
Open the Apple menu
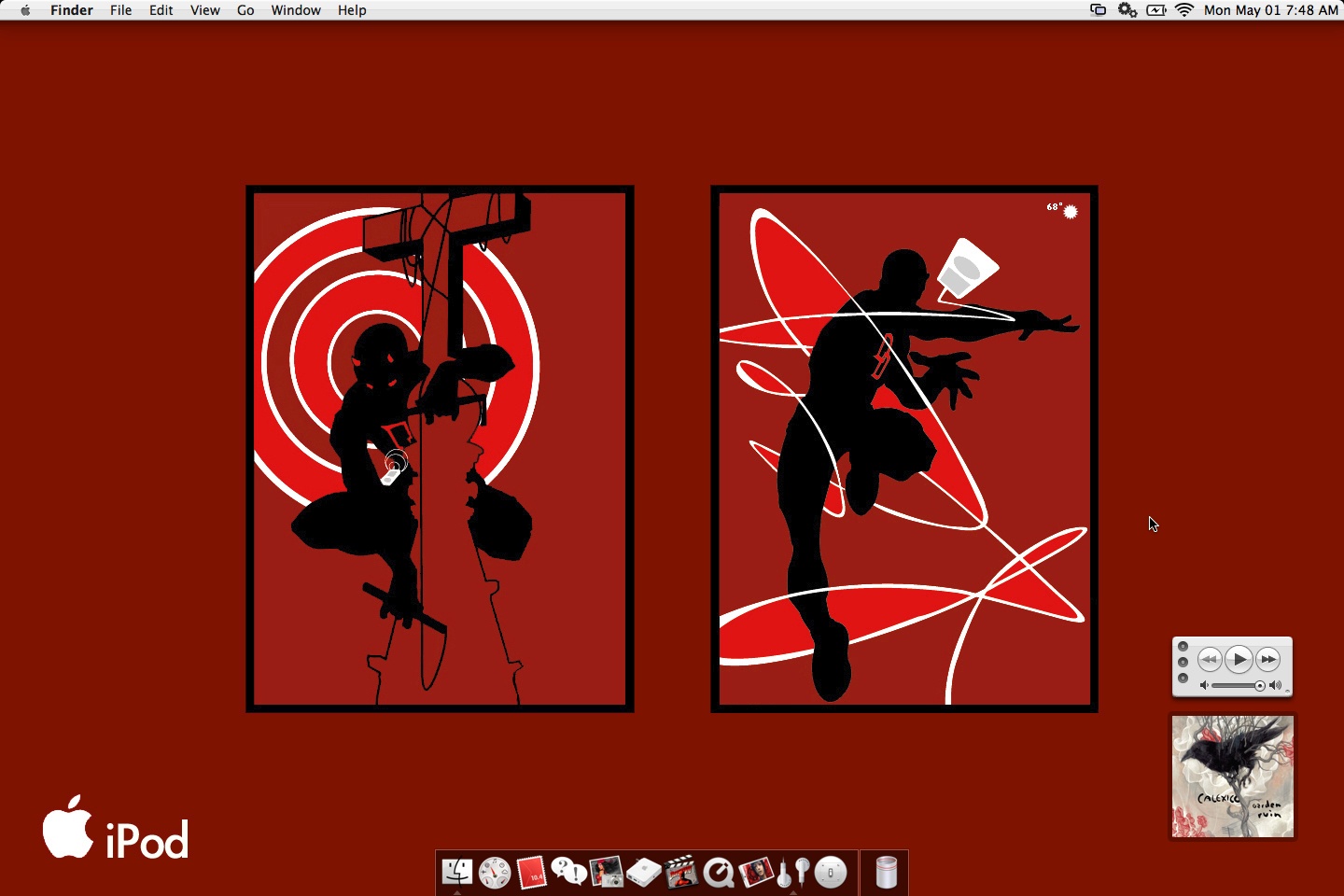point(25,10)
